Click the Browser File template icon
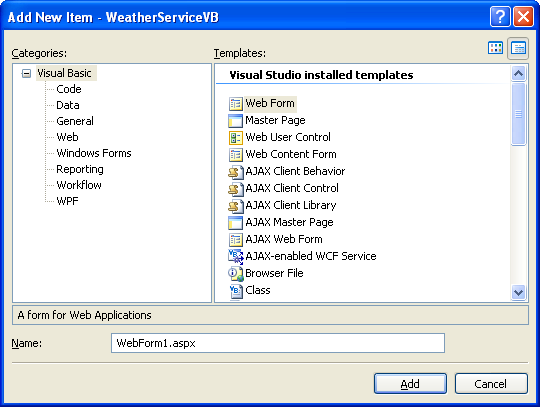This screenshot has height=407, width=540. [236, 273]
